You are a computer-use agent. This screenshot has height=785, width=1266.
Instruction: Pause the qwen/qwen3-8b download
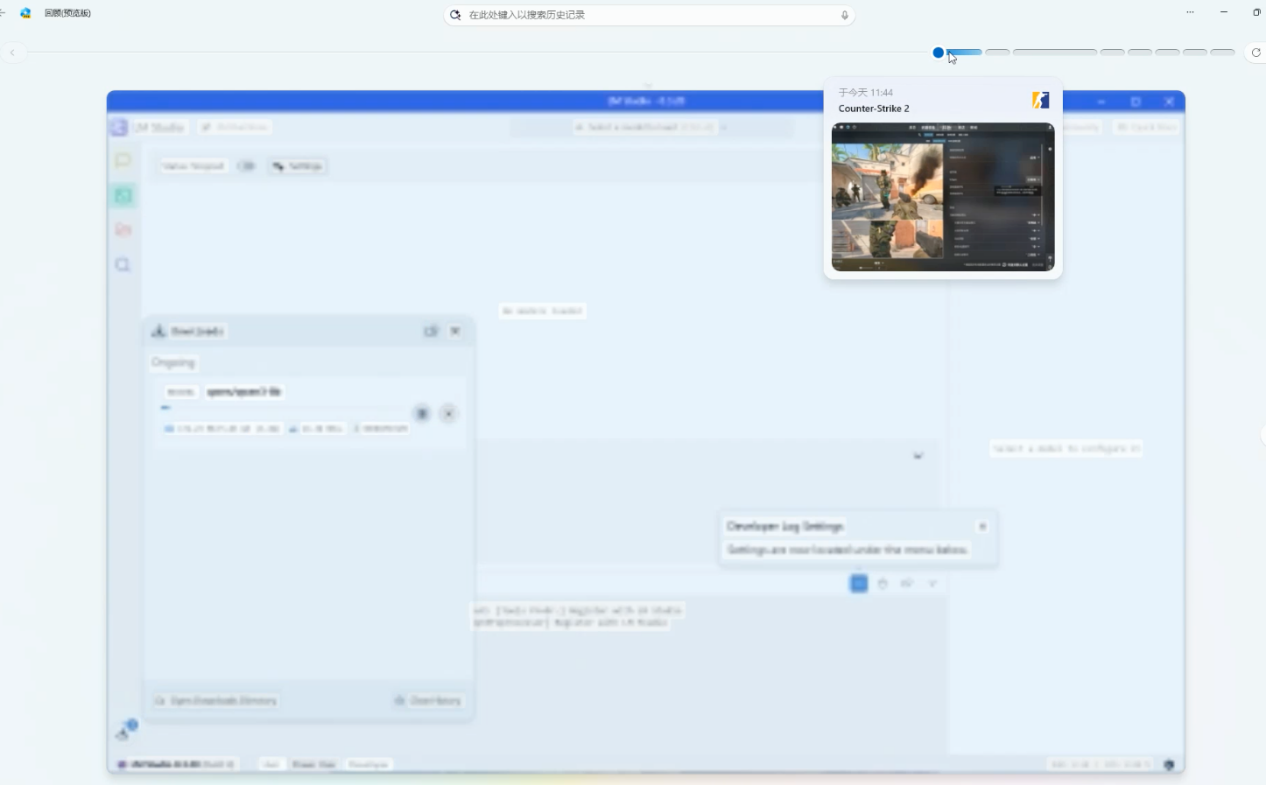(x=422, y=413)
